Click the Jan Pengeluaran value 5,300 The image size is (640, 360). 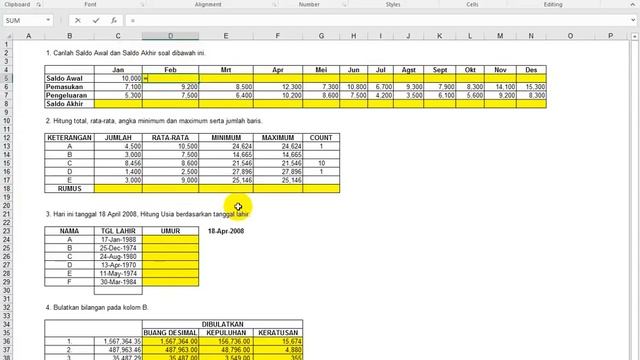[118, 96]
